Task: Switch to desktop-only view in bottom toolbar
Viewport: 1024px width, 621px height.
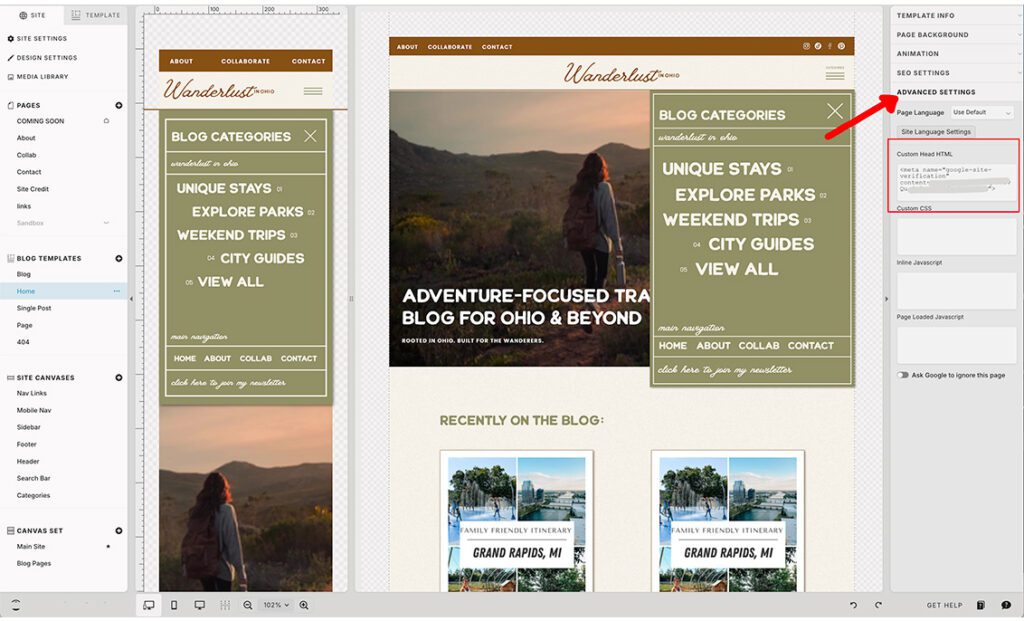Action: [x=199, y=605]
